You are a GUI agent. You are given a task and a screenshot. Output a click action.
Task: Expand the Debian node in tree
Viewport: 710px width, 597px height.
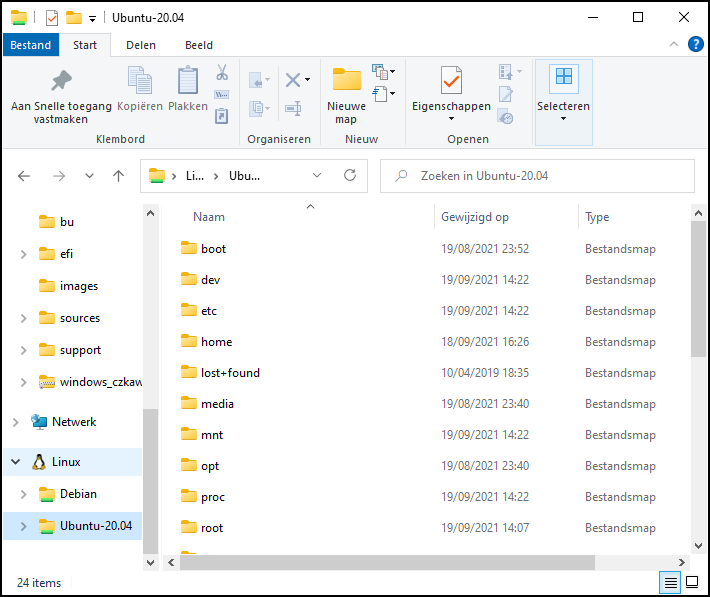click(x=24, y=494)
